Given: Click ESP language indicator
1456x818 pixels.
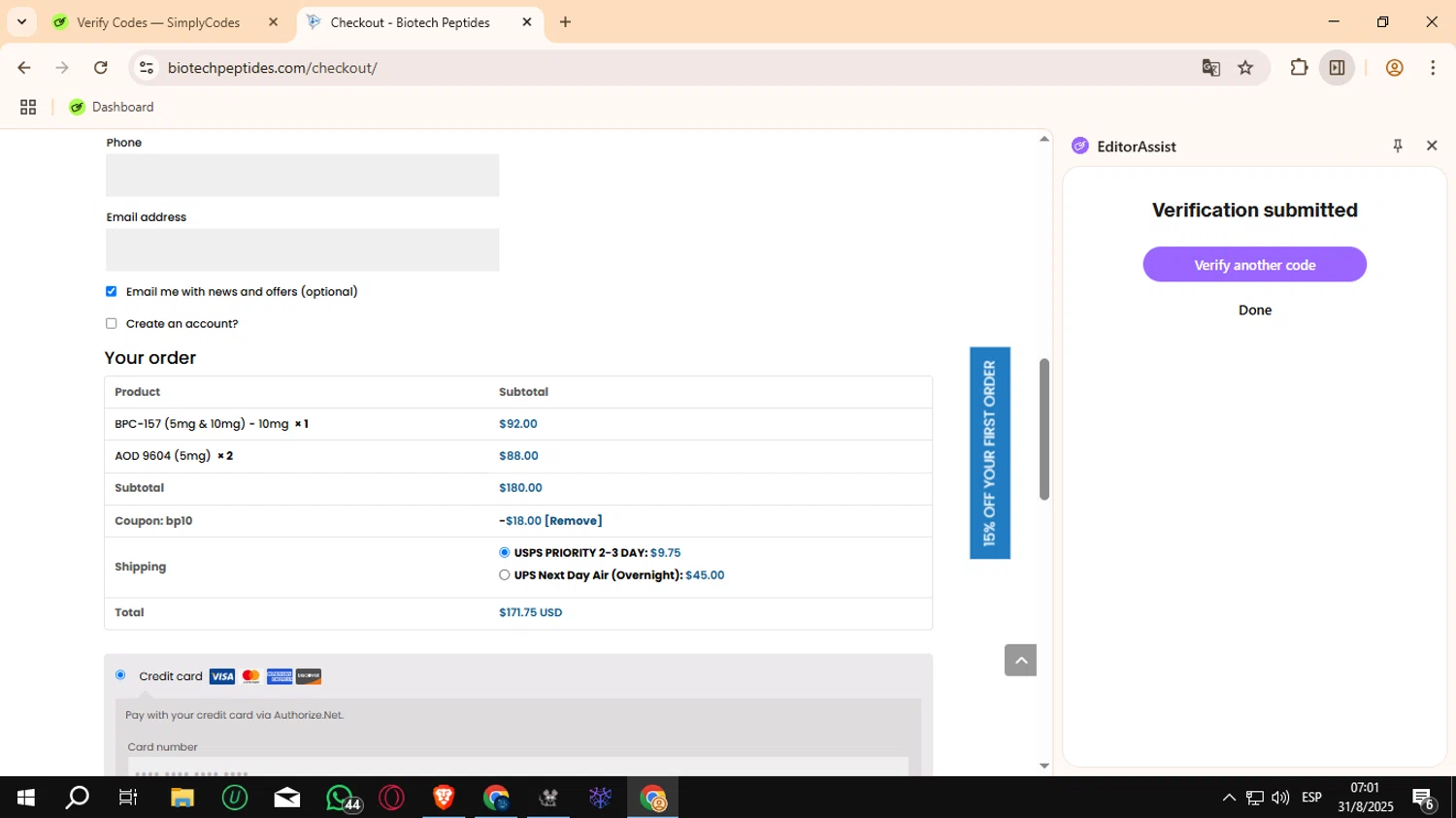Looking at the screenshot, I should tap(1311, 798).
